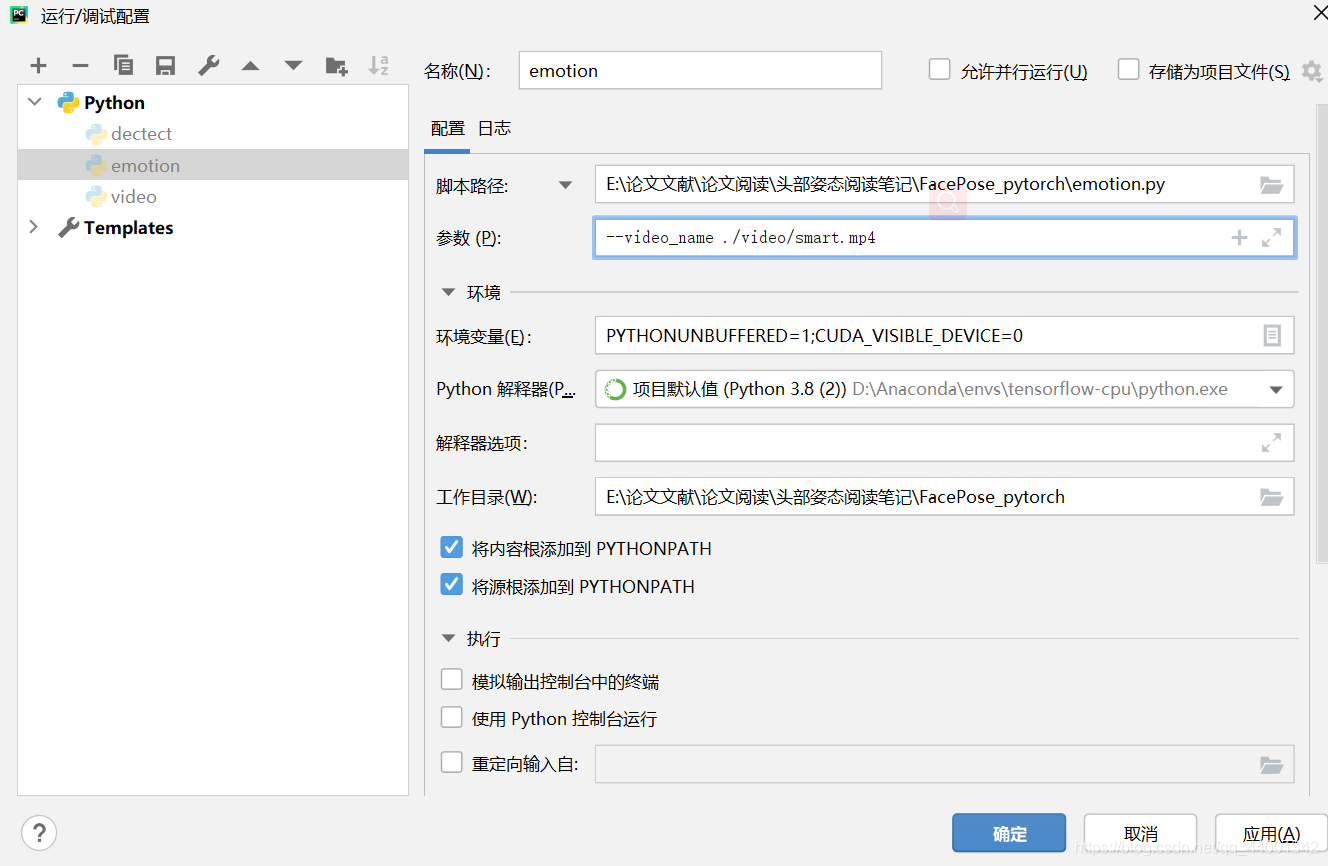Open the Python interpreter dropdown
Screen dimensions: 1328x866
[1276, 390]
